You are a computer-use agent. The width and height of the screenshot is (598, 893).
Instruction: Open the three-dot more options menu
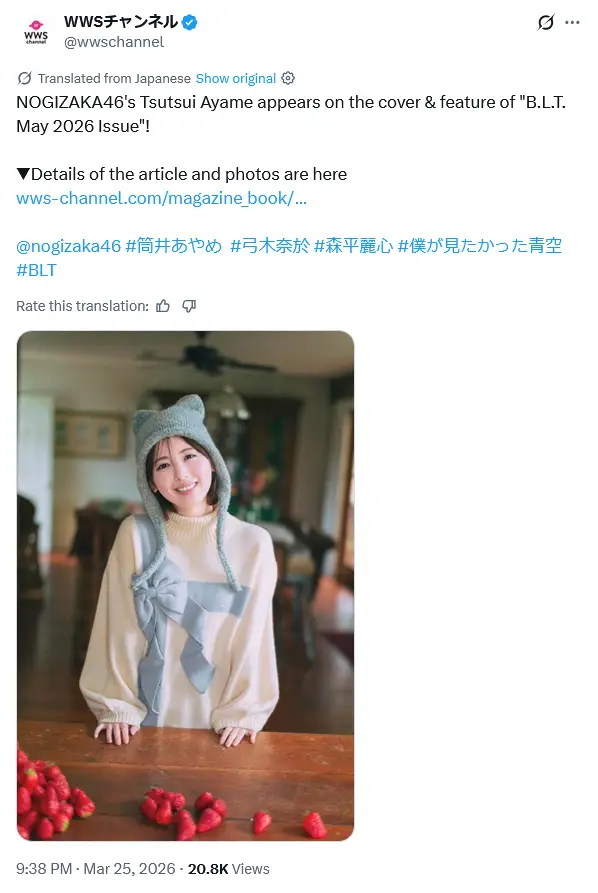tap(572, 22)
